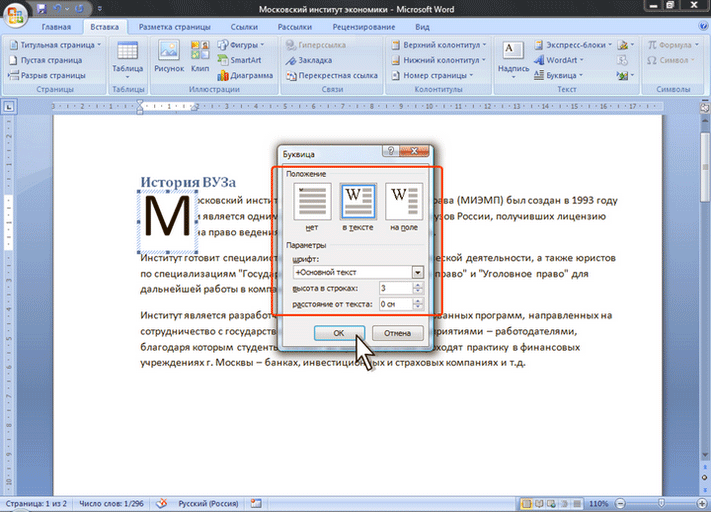This screenshot has width=711, height=512.
Task: Click the insert object icon in the Текст group
Action: pyautogui.click(x=625, y=75)
